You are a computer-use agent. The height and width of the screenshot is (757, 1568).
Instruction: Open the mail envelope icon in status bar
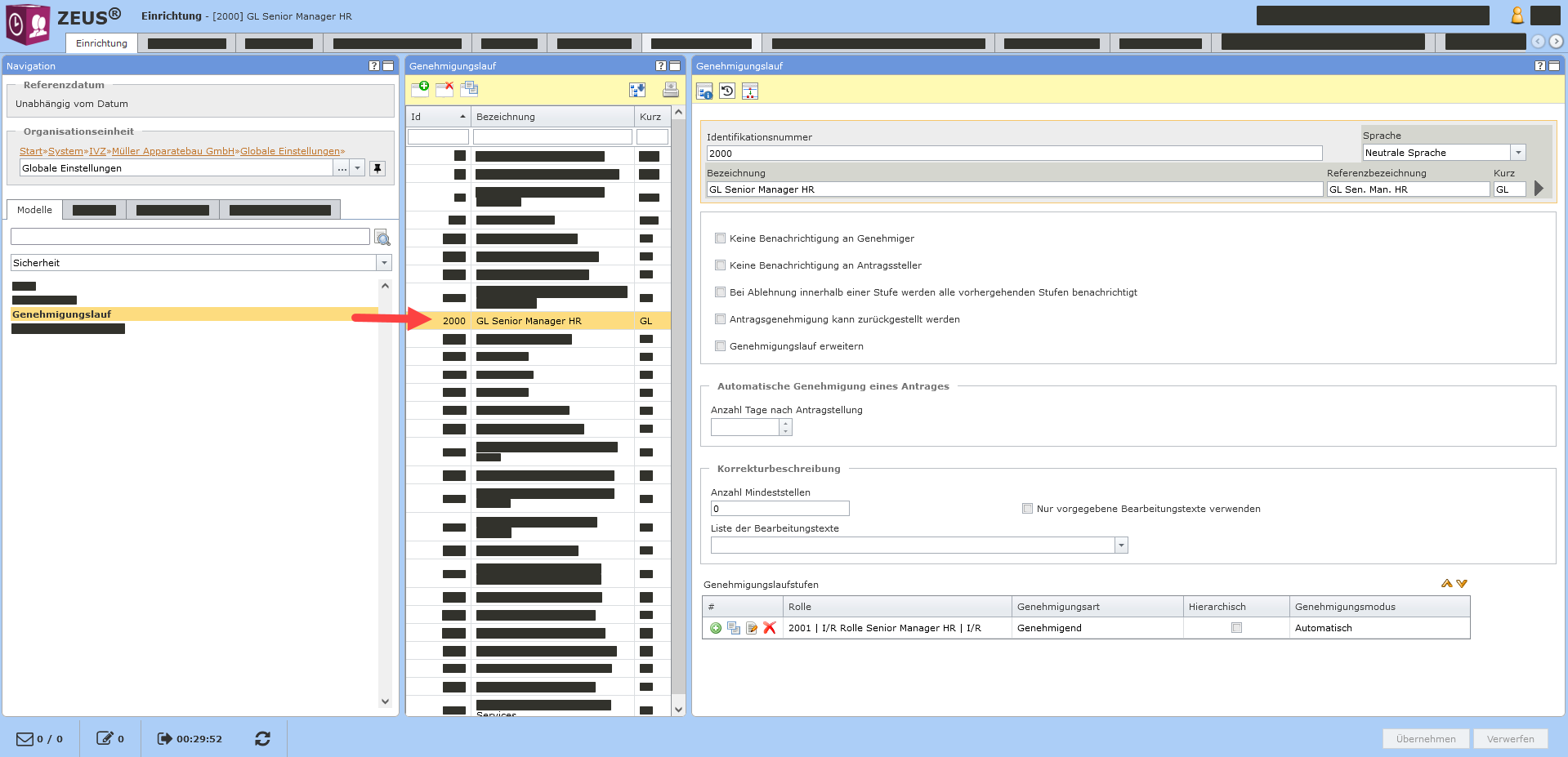(x=25, y=738)
